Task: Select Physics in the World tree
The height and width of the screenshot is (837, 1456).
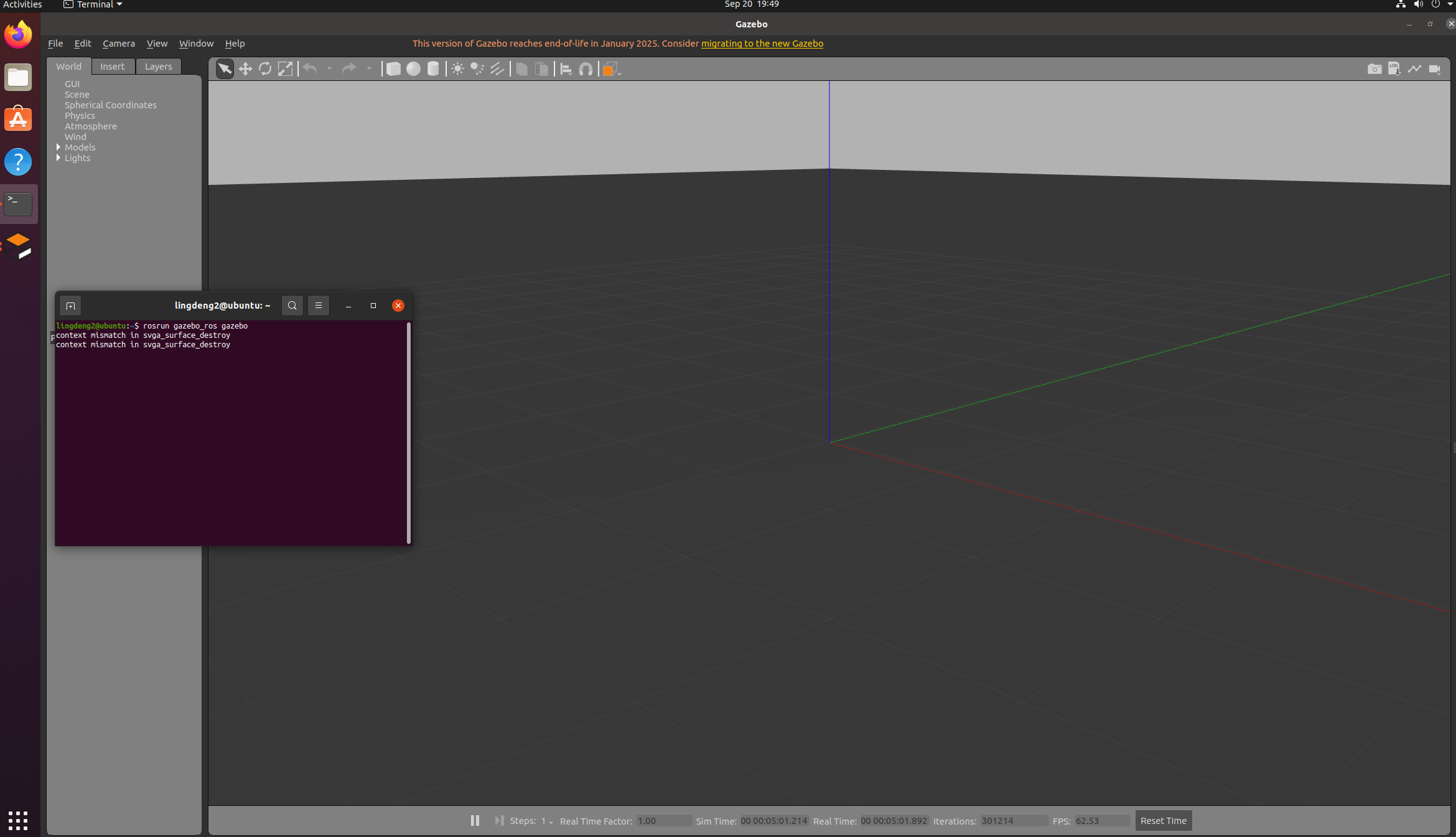Action: coord(80,116)
